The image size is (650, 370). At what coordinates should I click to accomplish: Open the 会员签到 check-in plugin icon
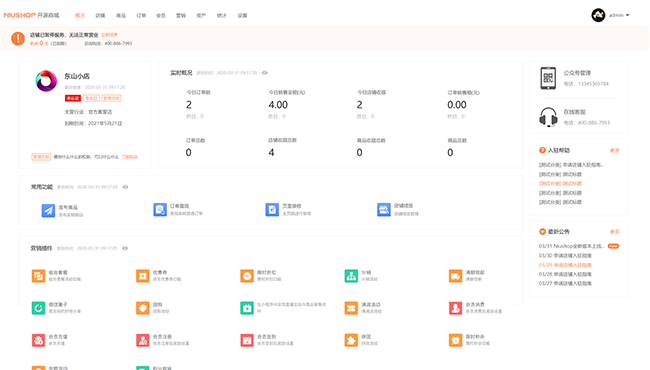247,340
